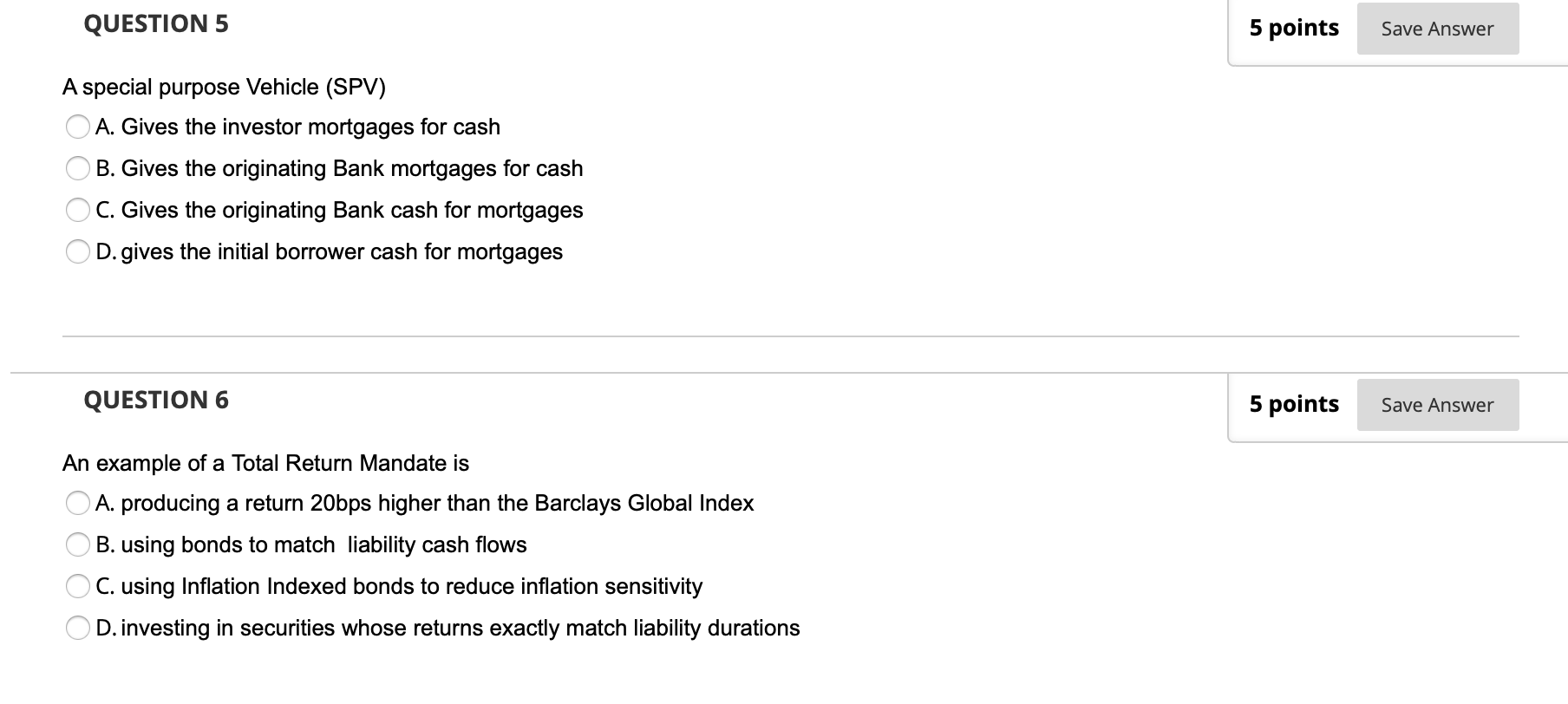Select "Gives the originating Bank cash for mortgages"
Viewport: 1568px width, 704px height.
point(78,210)
